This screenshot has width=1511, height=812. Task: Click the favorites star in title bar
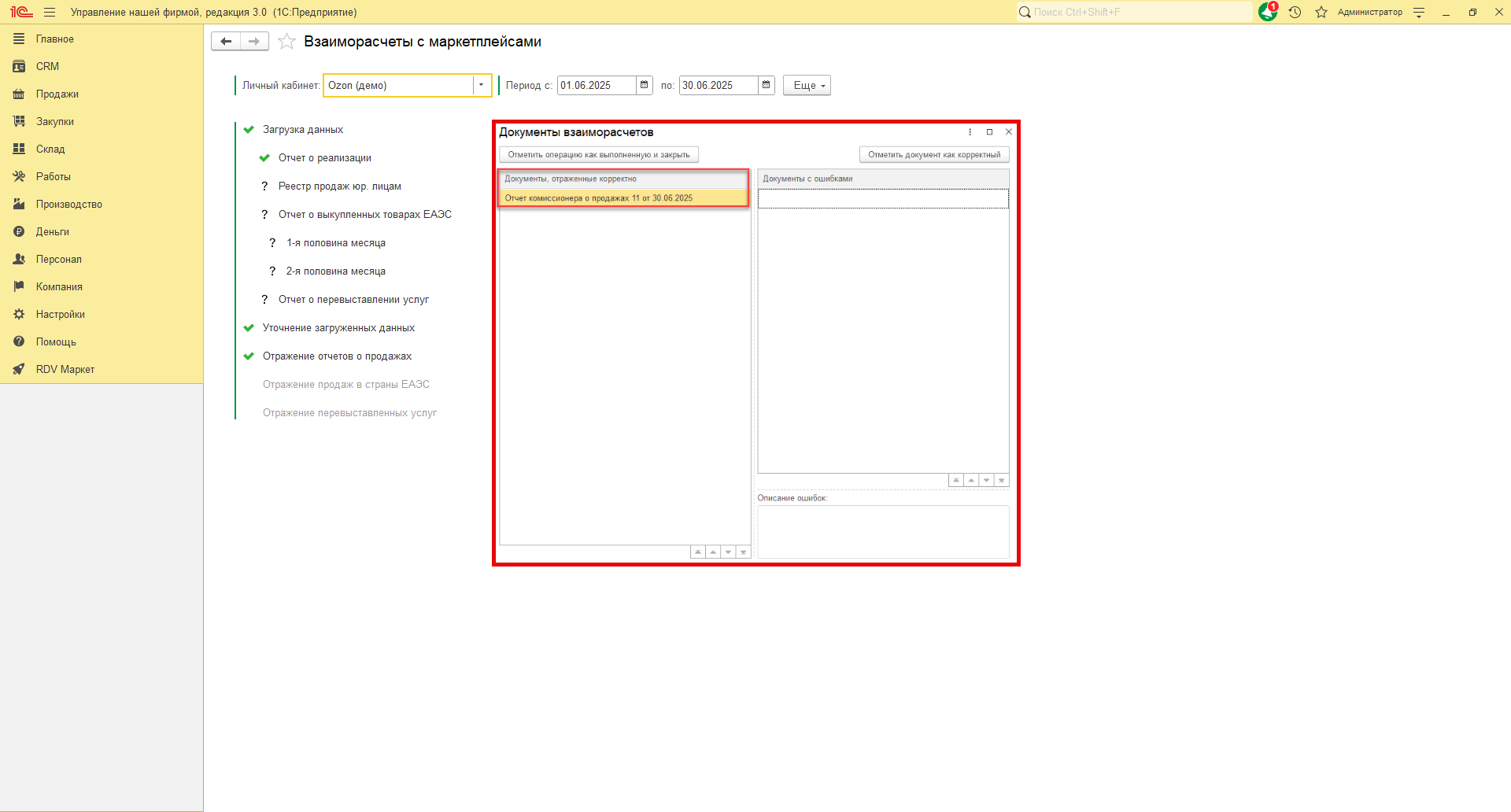point(1321,12)
